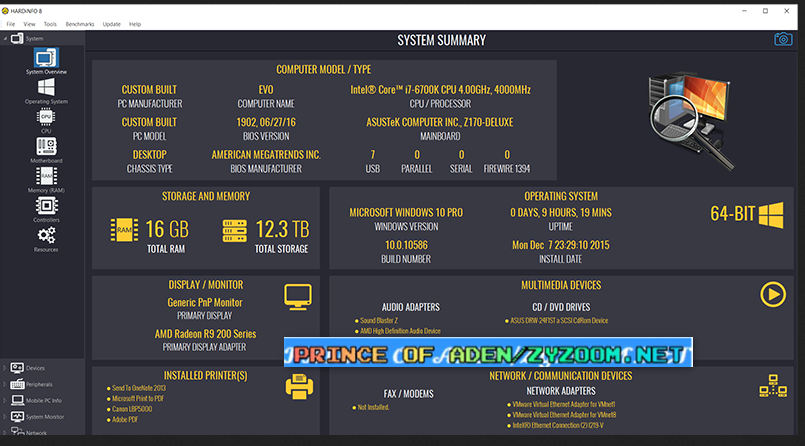Image resolution: width=805 pixels, height=446 pixels.
Task: Click the HARDiNFO title bar app icon
Action: tap(5, 11)
